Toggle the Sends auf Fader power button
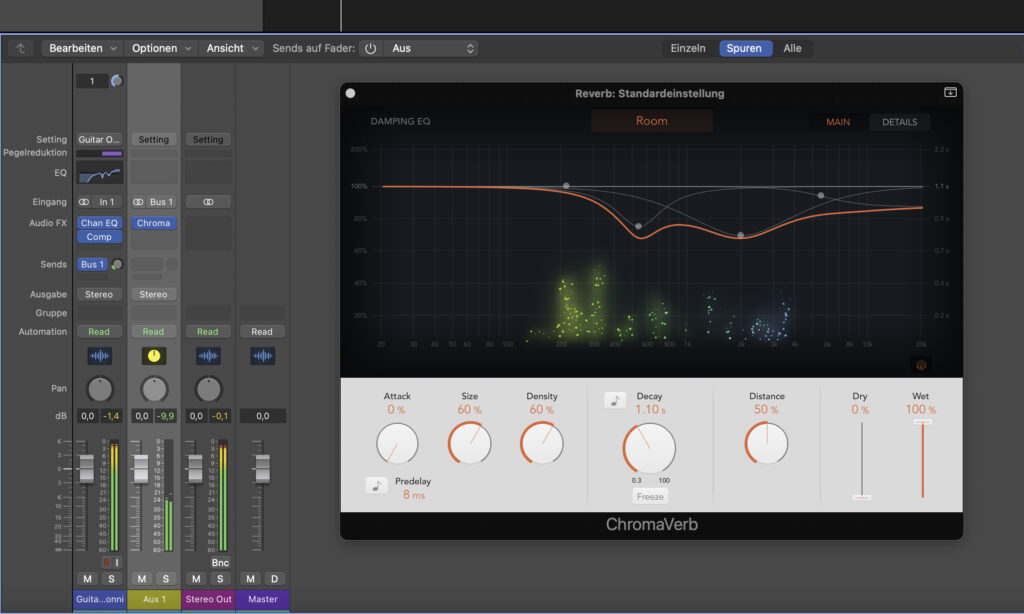This screenshot has height=614, width=1024. tap(370, 48)
